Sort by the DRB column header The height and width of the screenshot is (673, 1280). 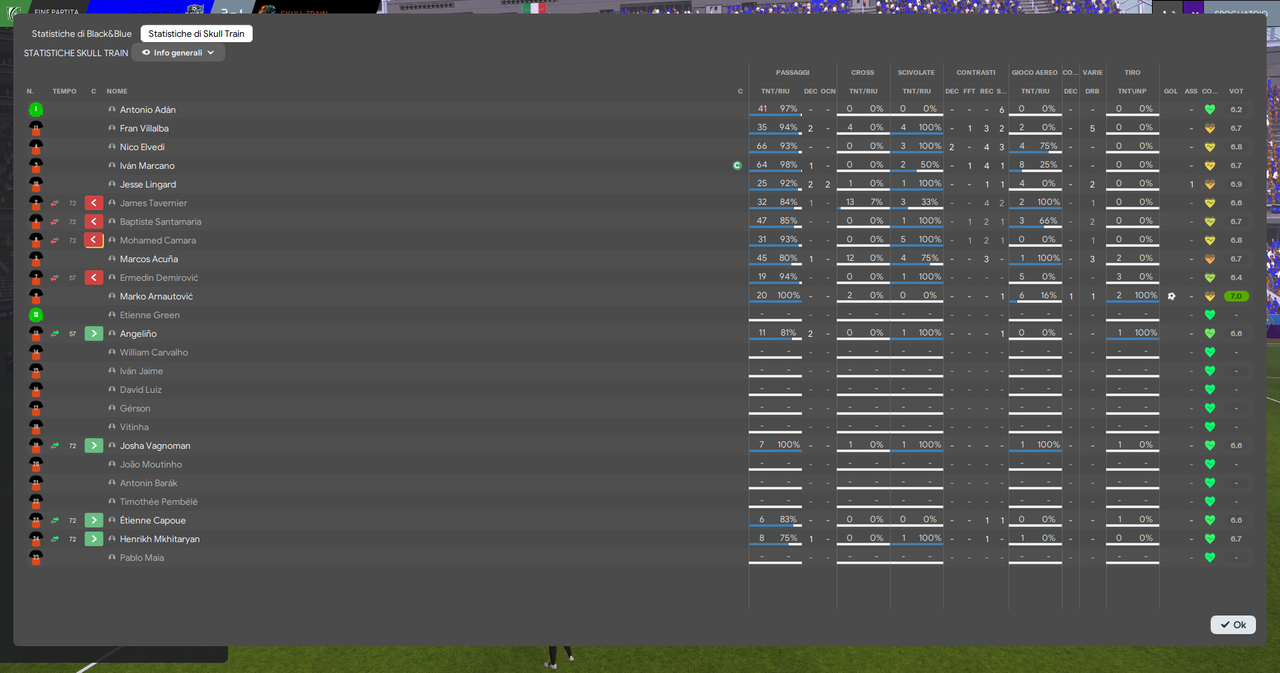coord(1092,91)
